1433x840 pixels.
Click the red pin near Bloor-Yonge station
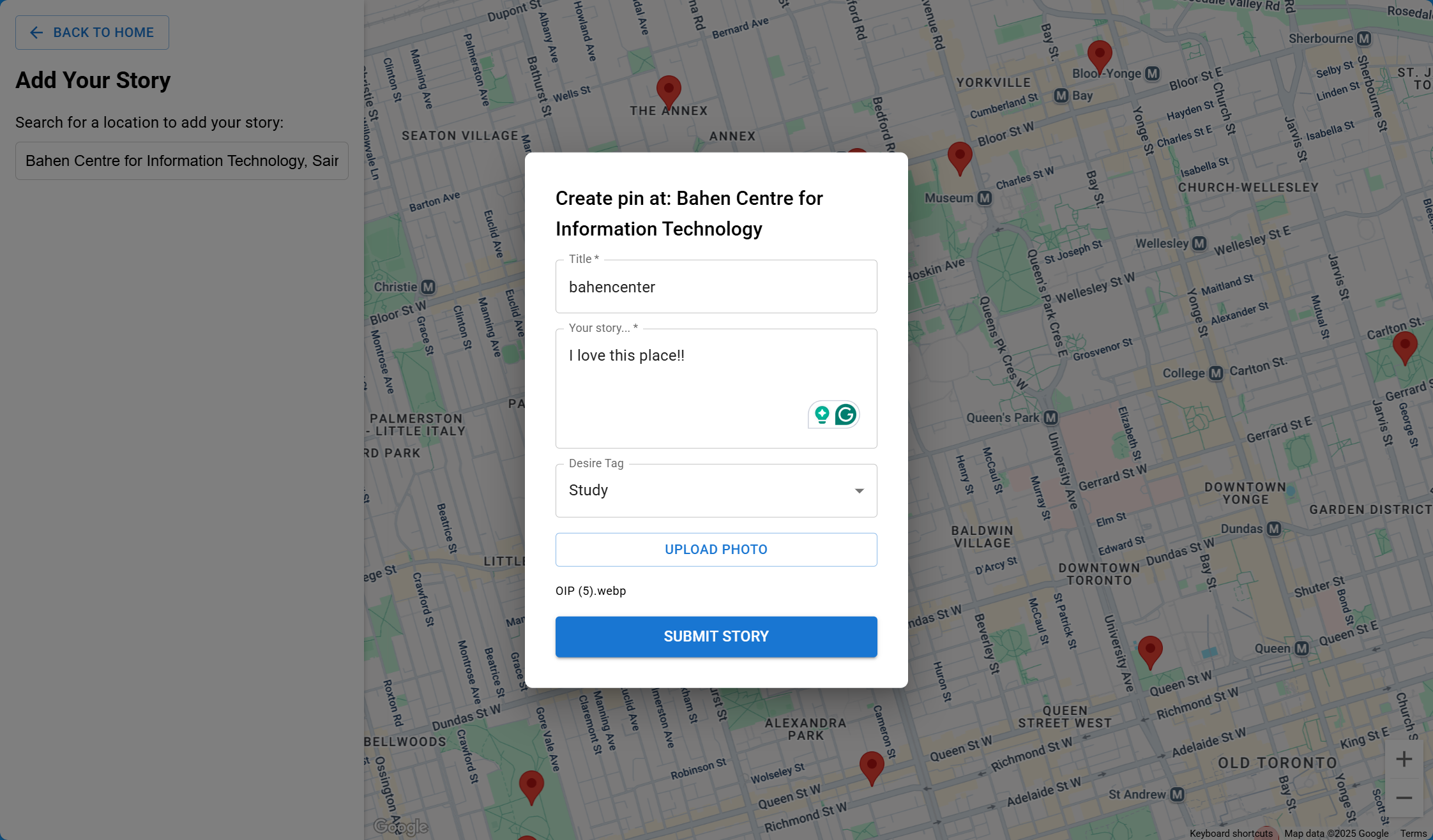coord(1100,56)
